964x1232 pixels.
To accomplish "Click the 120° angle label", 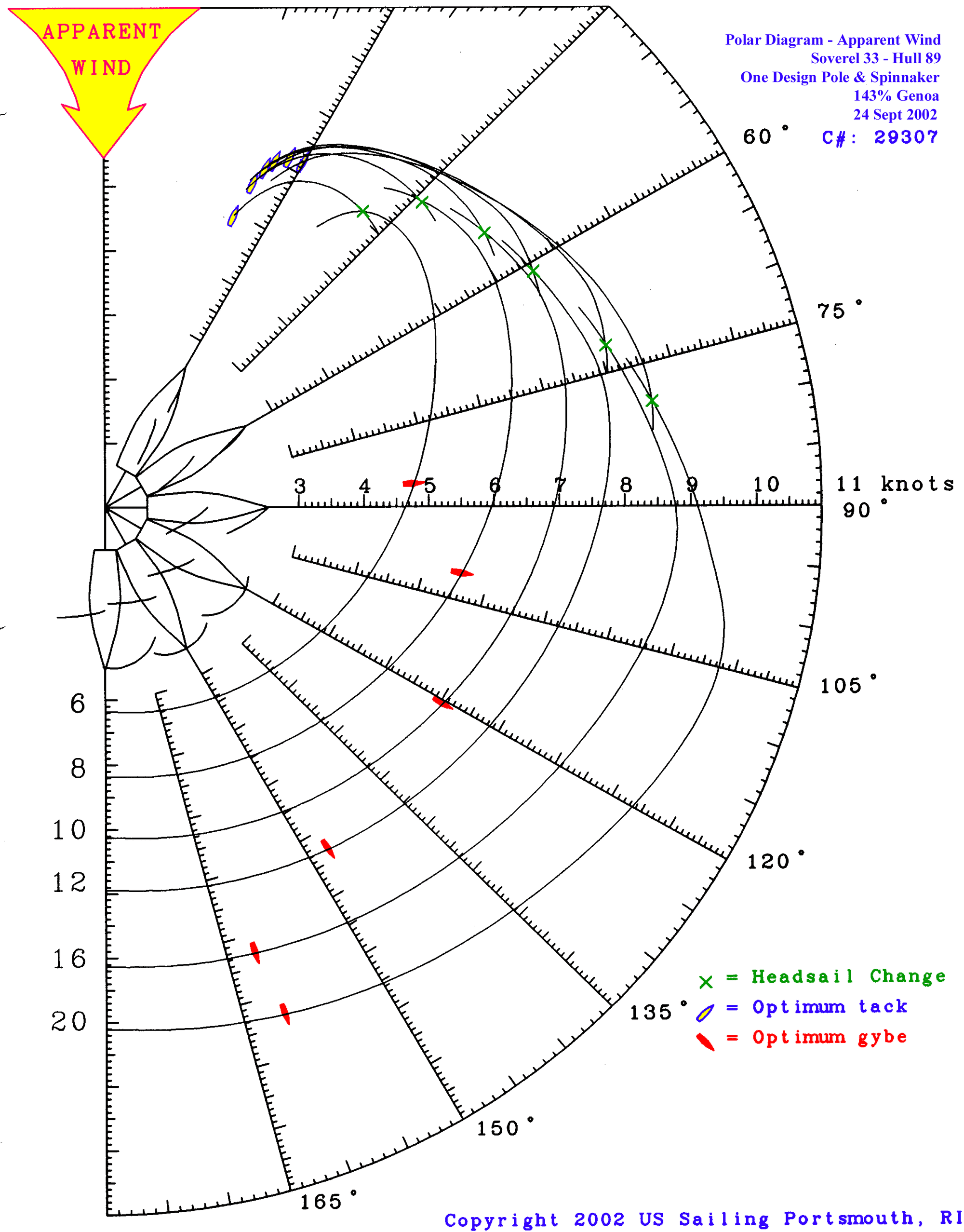I will (x=776, y=861).
